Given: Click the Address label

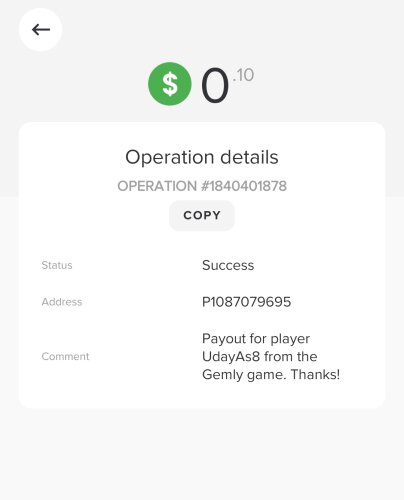Looking at the screenshot, I should point(62,302).
